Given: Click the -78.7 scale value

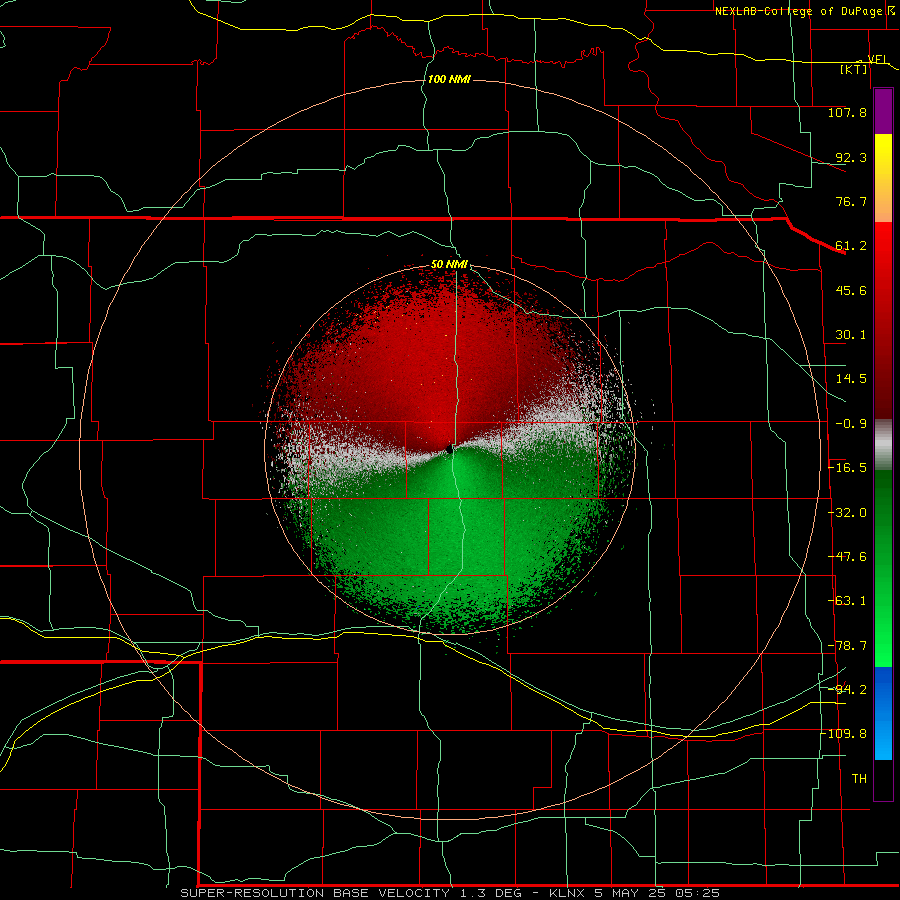Looking at the screenshot, I should tap(847, 646).
